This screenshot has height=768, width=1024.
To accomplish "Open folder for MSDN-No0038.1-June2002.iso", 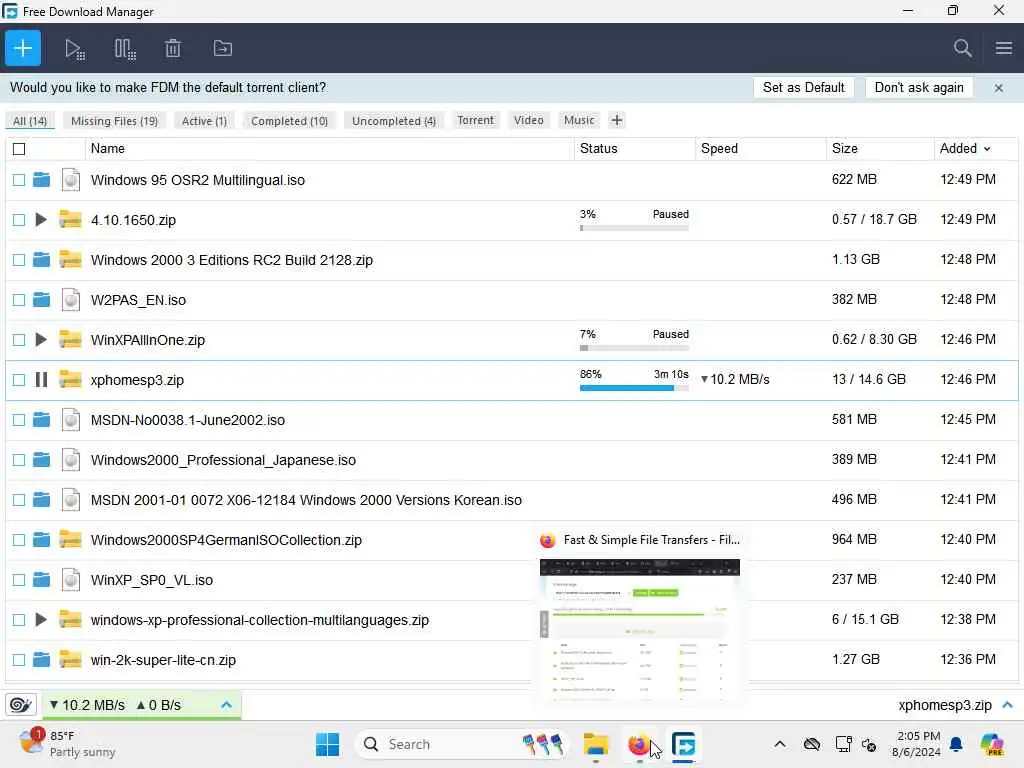I will [x=41, y=420].
